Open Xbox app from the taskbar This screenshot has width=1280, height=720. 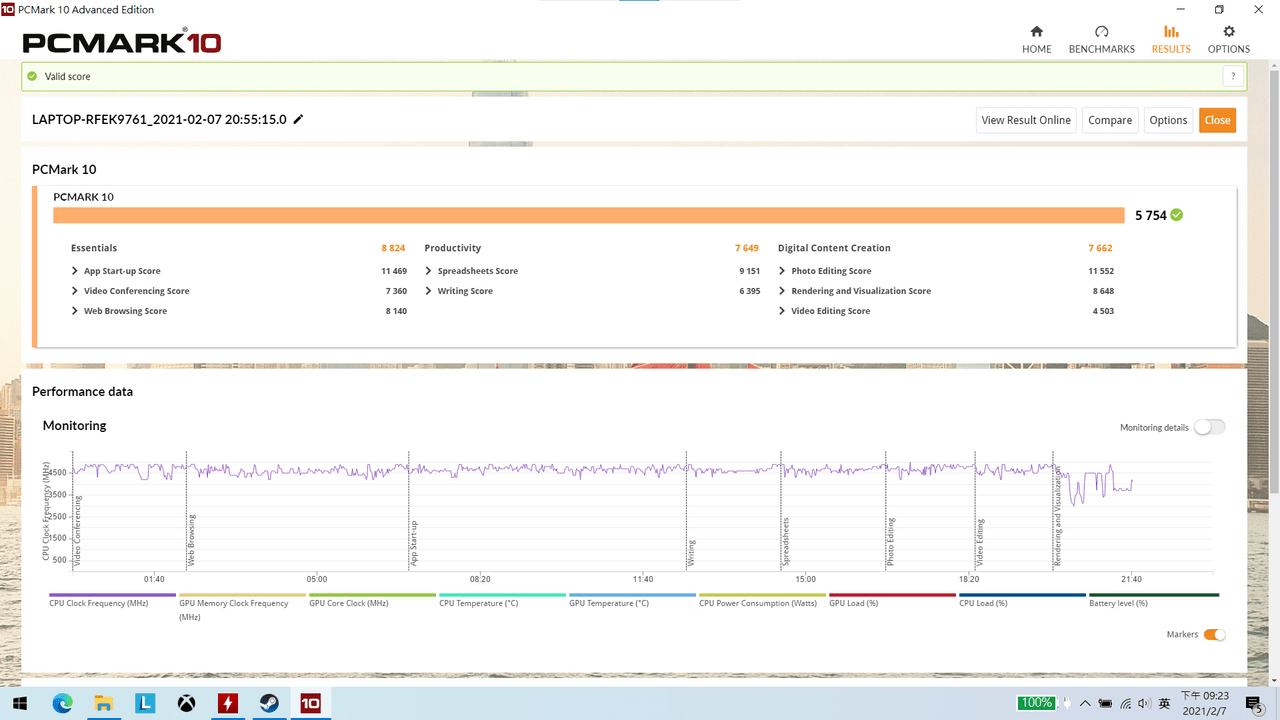click(x=187, y=703)
